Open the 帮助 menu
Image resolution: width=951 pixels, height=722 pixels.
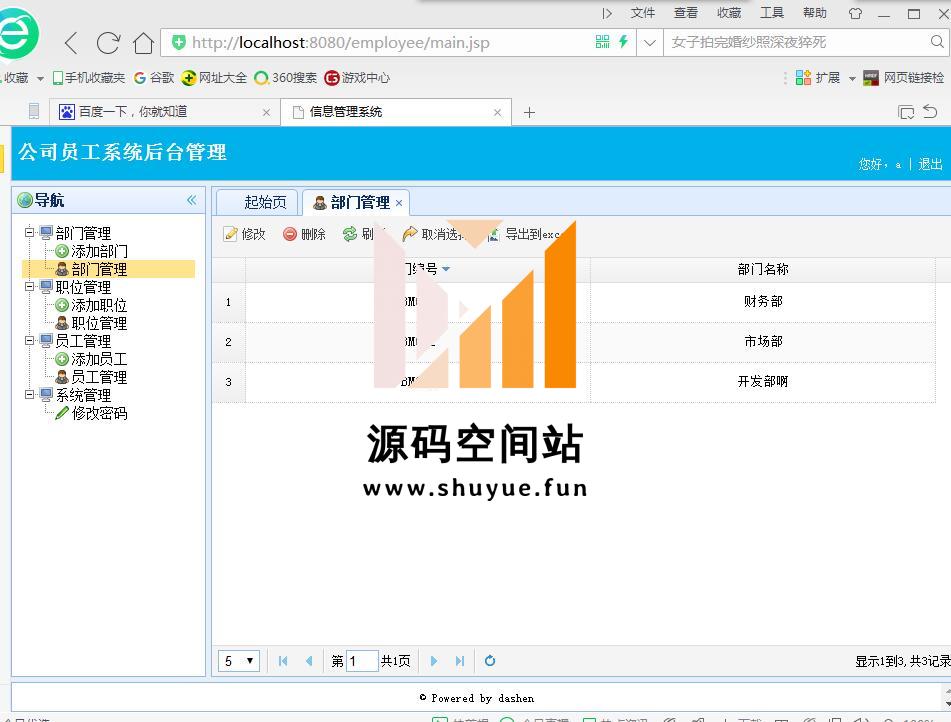(x=815, y=13)
